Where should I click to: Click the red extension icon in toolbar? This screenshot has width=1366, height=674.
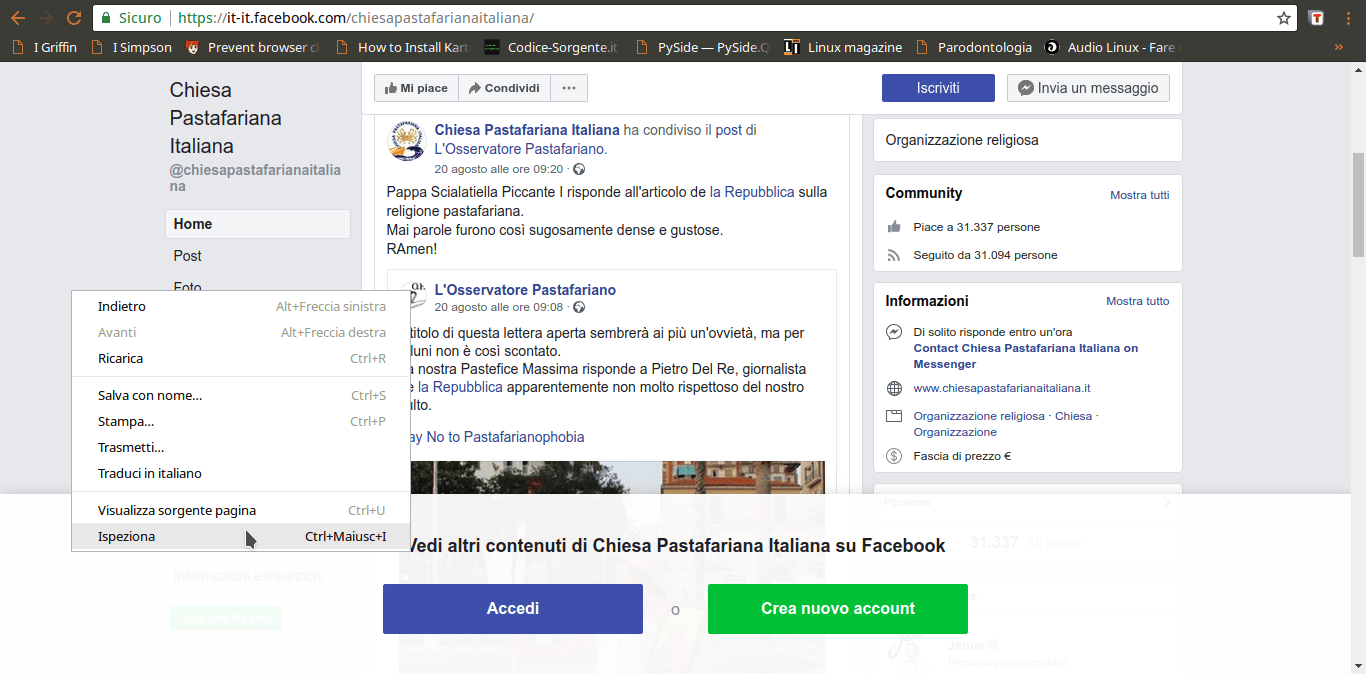tap(1317, 18)
